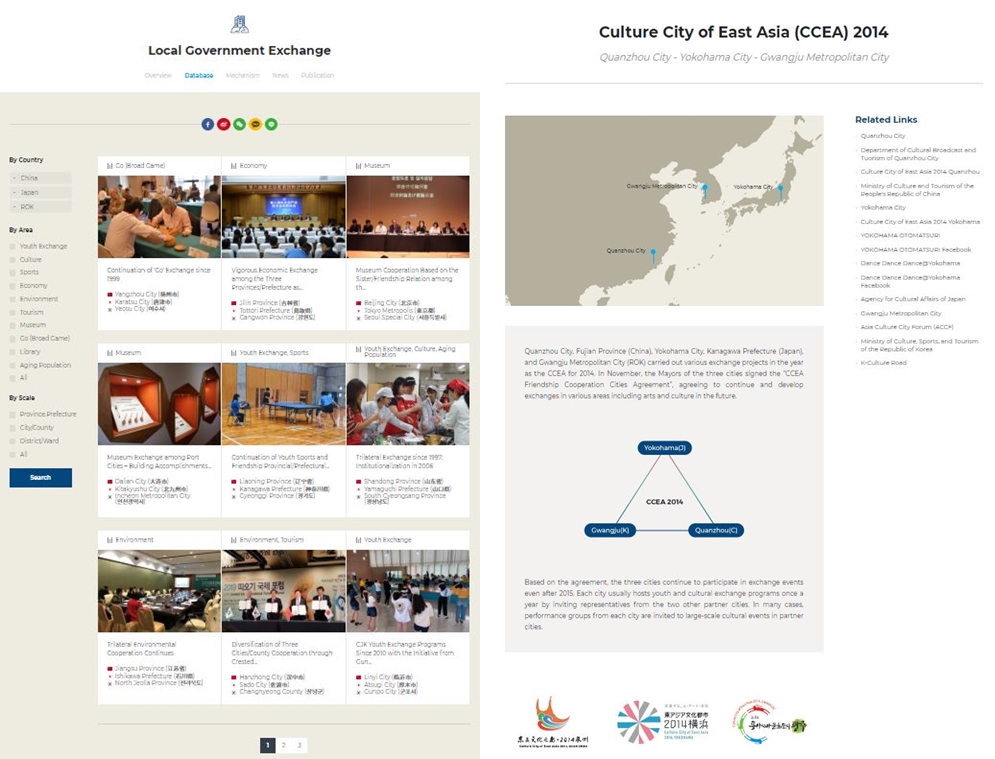Click the Quanzhou City map pin
The image size is (995, 759).
[x=653, y=256]
